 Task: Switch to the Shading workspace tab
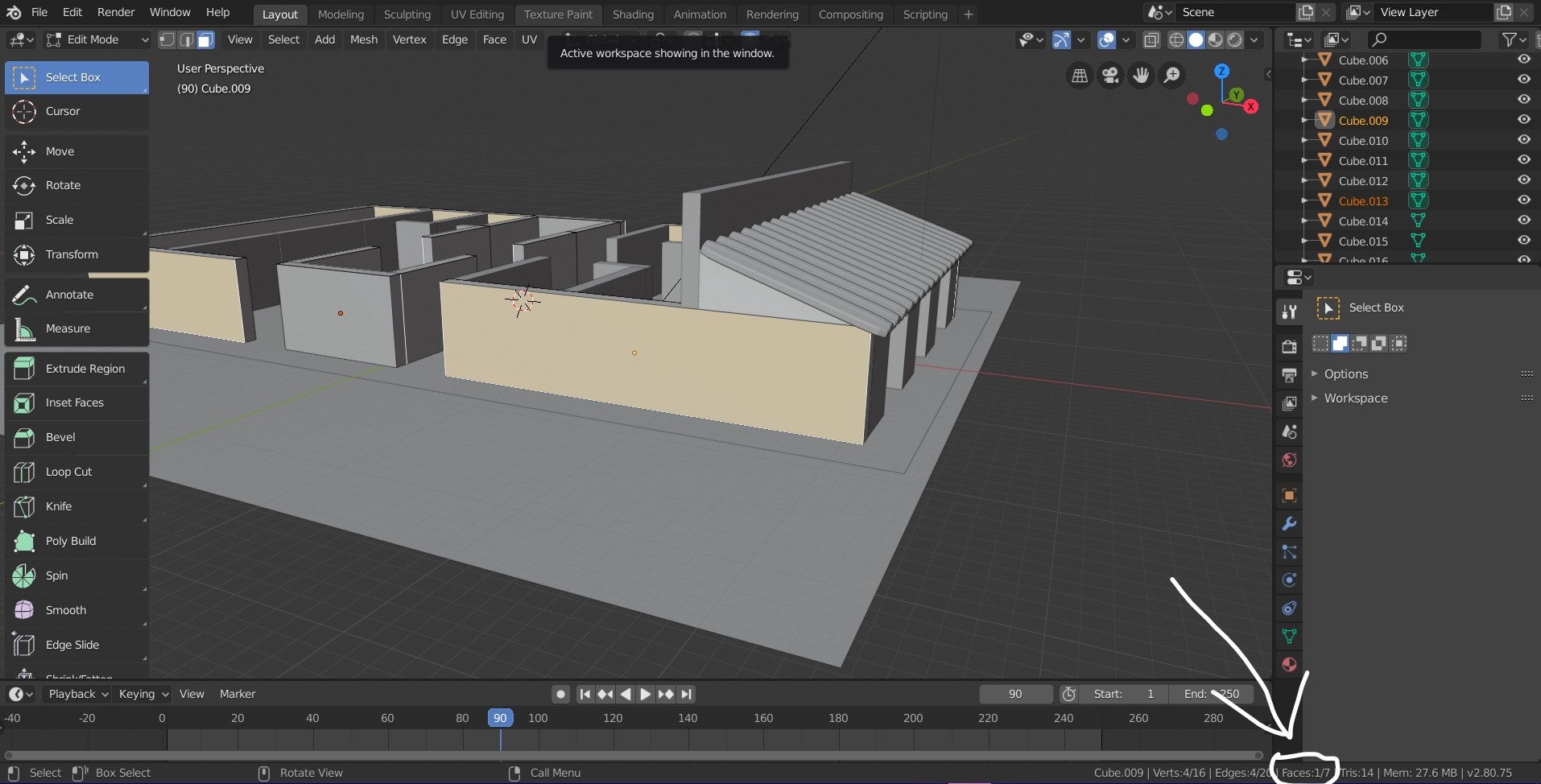(x=633, y=14)
